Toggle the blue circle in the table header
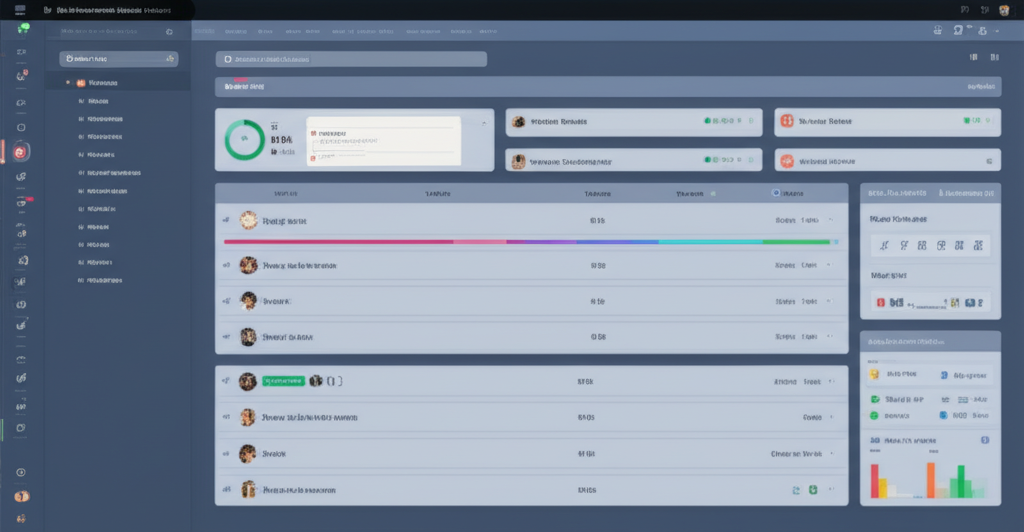The width and height of the screenshot is (1024, 532). [x=776, y=193]
